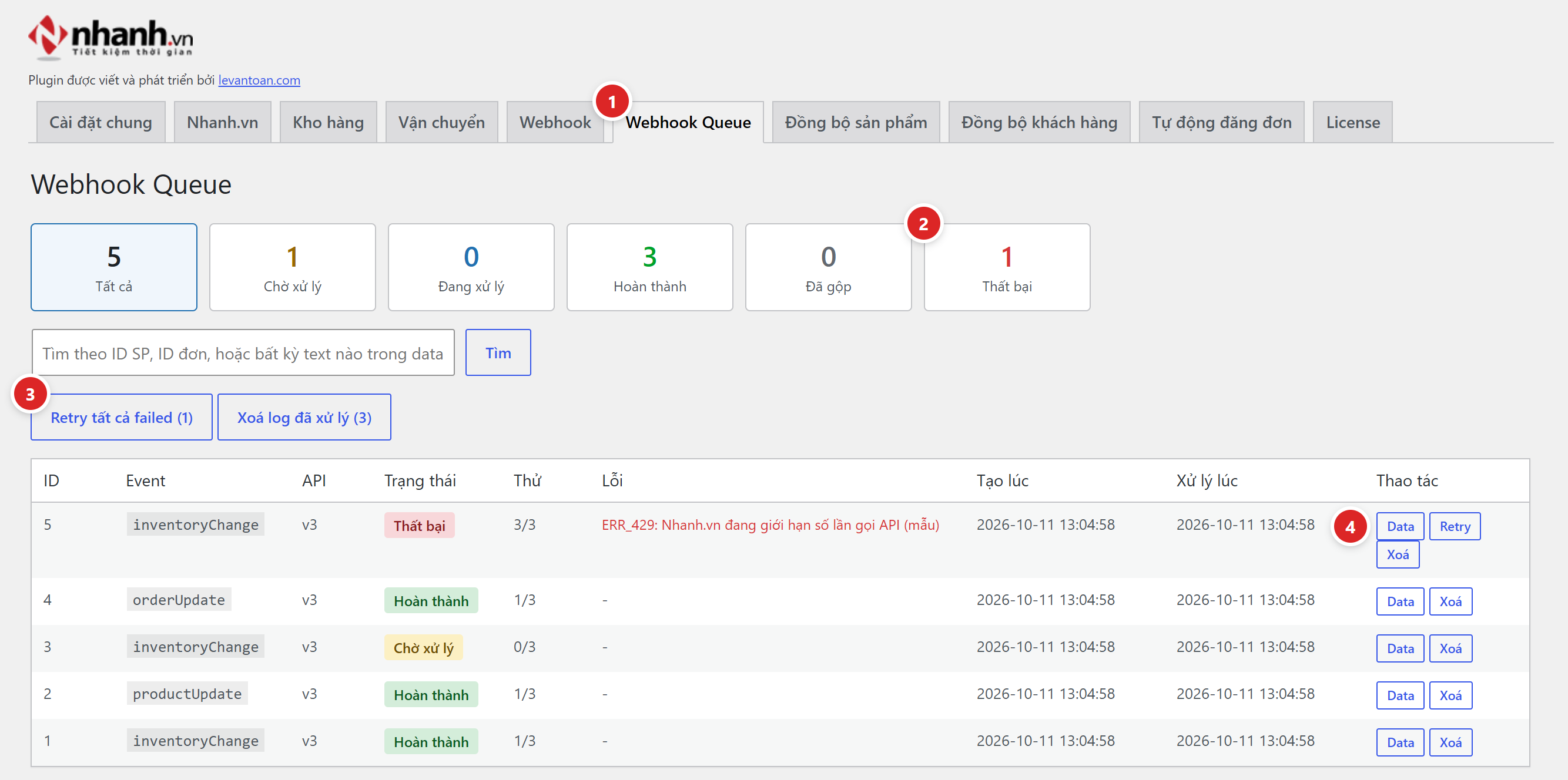The height and width of the screenshot is (780, 1568).
Task: Open Data for row ID 1
Action: [1400, 742]
